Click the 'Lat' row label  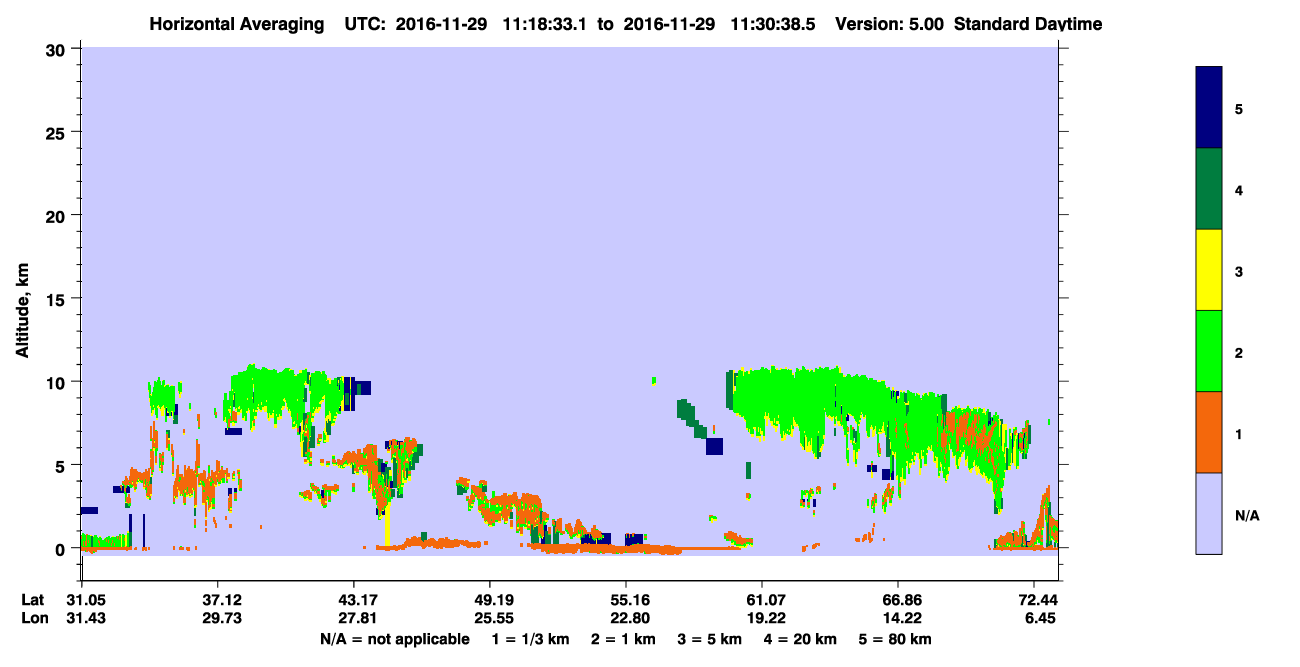(x=32, y=600)
